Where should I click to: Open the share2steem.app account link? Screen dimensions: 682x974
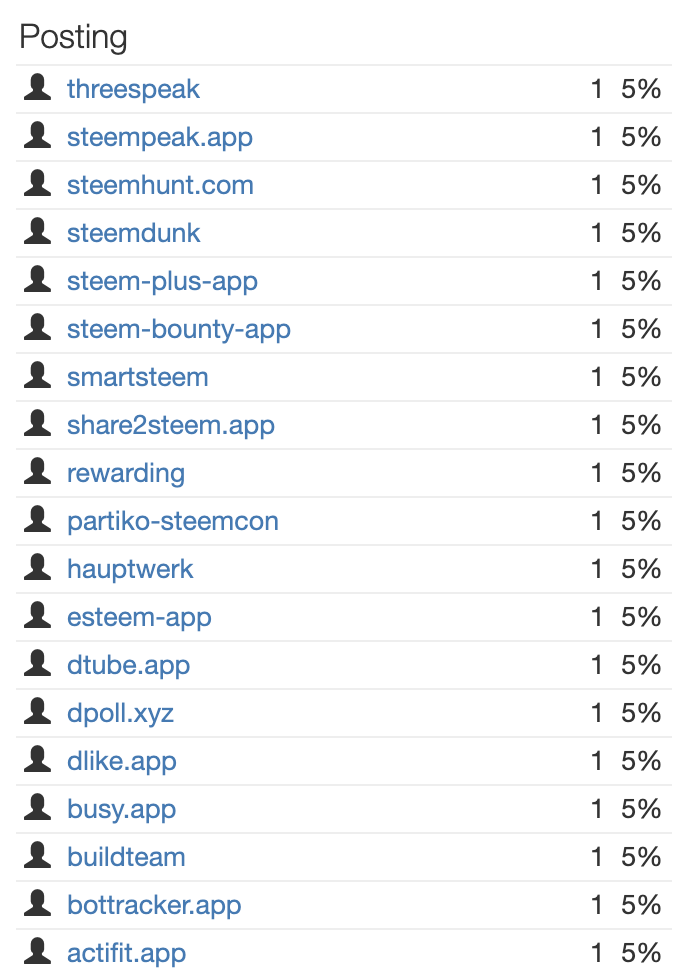[x=170, y=425]
